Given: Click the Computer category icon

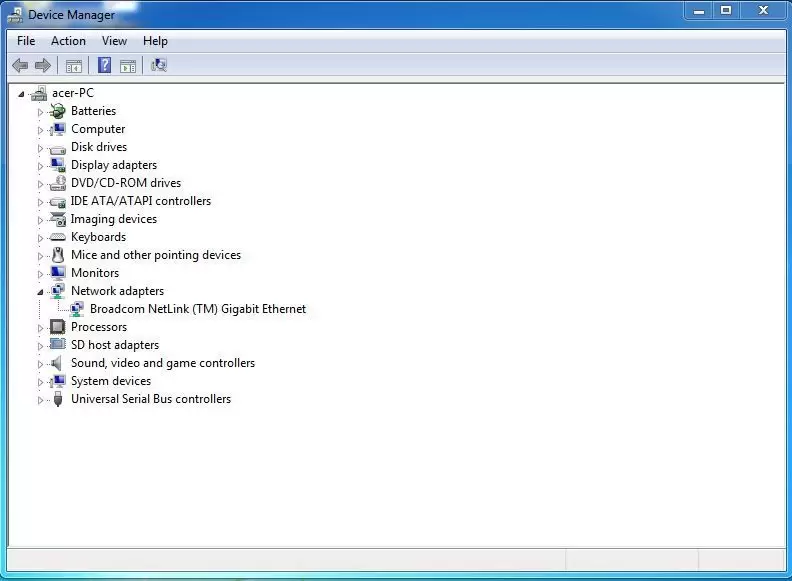Looking at the screenshot, I should tap(58, 129).
